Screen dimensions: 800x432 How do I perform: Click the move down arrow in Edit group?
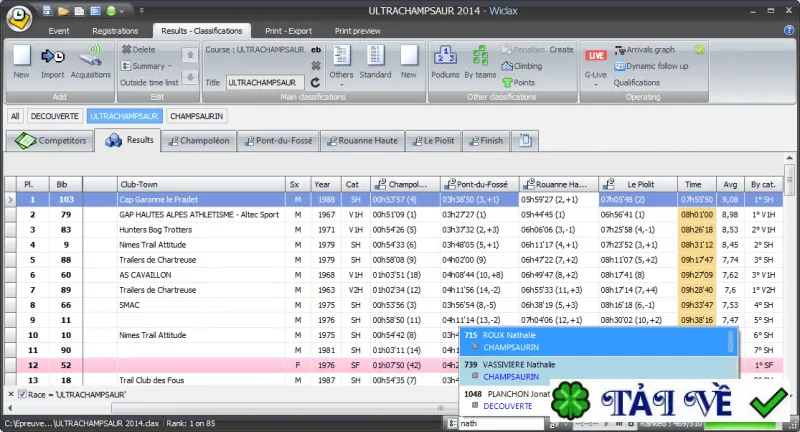[190, 78]
